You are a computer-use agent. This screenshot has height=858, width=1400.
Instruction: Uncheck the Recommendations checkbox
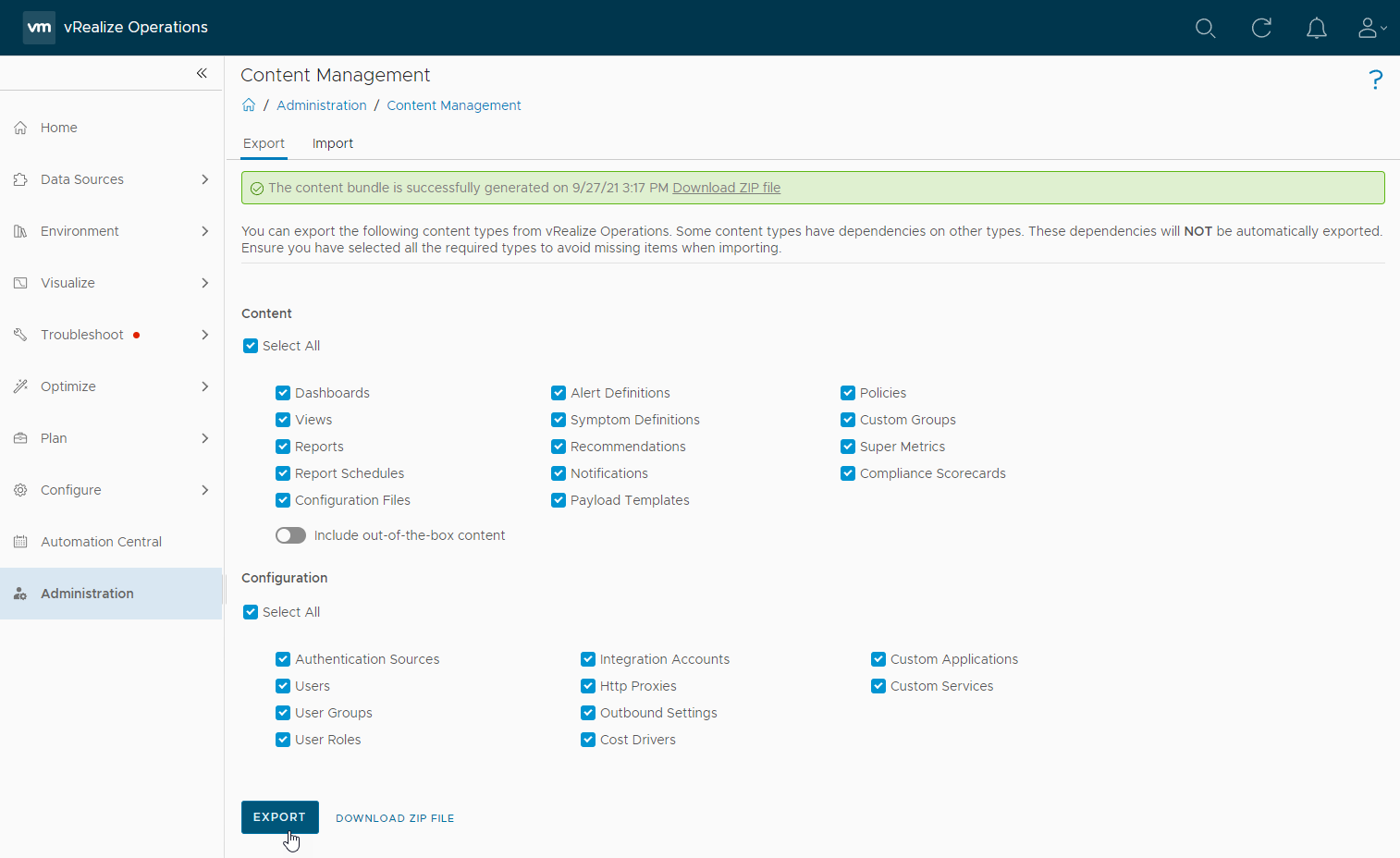559,447
